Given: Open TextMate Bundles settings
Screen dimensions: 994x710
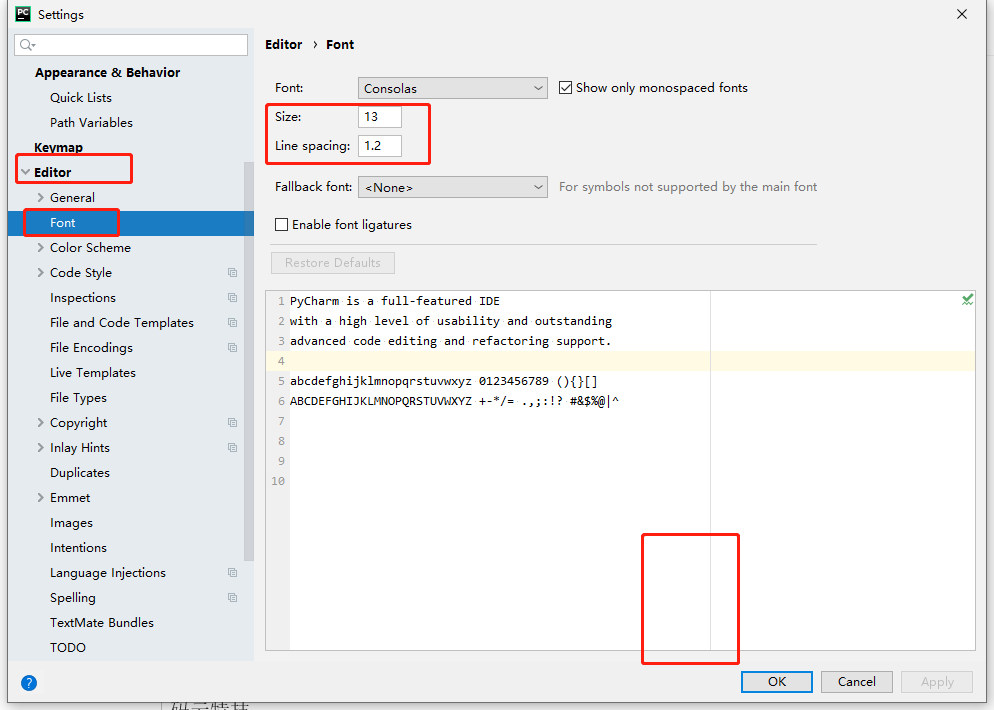Looking at the screenshot, I should (101, 623).
